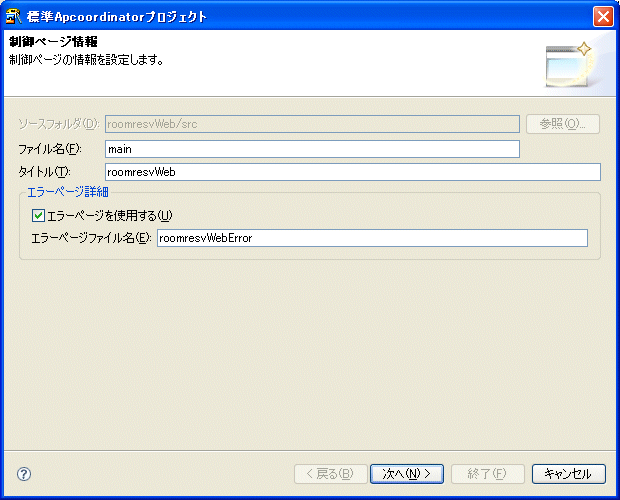This screenshot has width=620, height=500.
Task: Click the エラーページ詳細 group label
Action: [x=68, y=192]
